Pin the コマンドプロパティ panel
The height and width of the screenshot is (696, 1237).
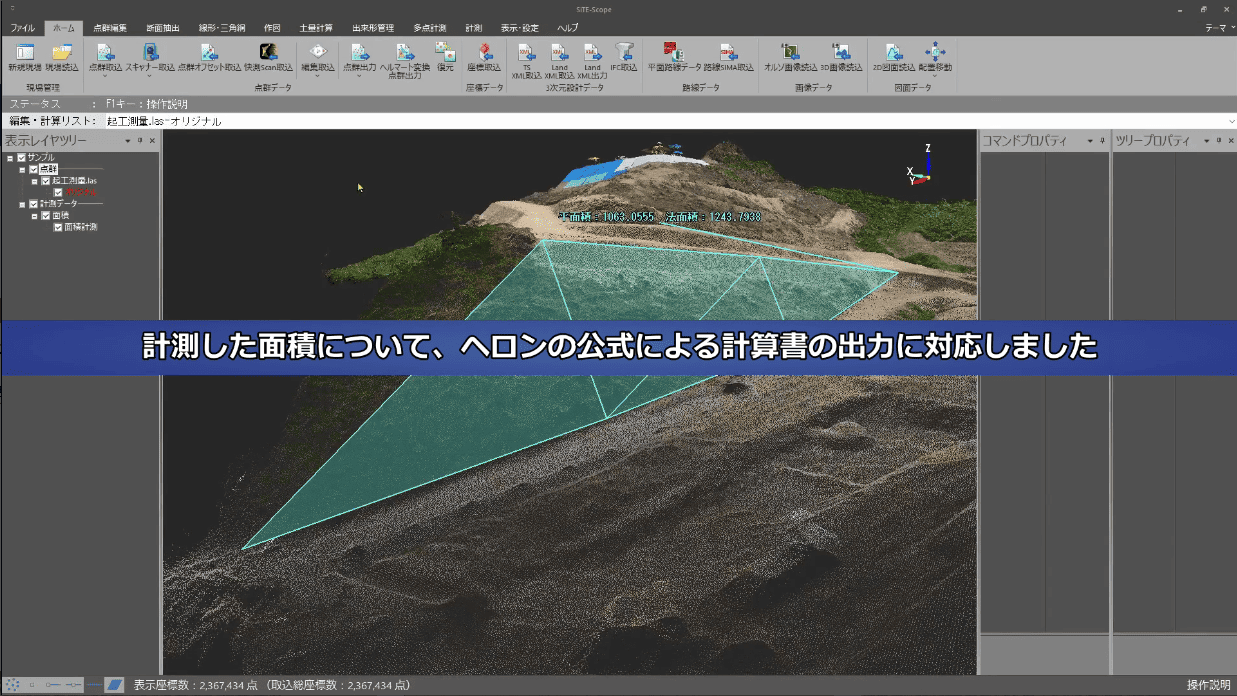[1102, 141]
